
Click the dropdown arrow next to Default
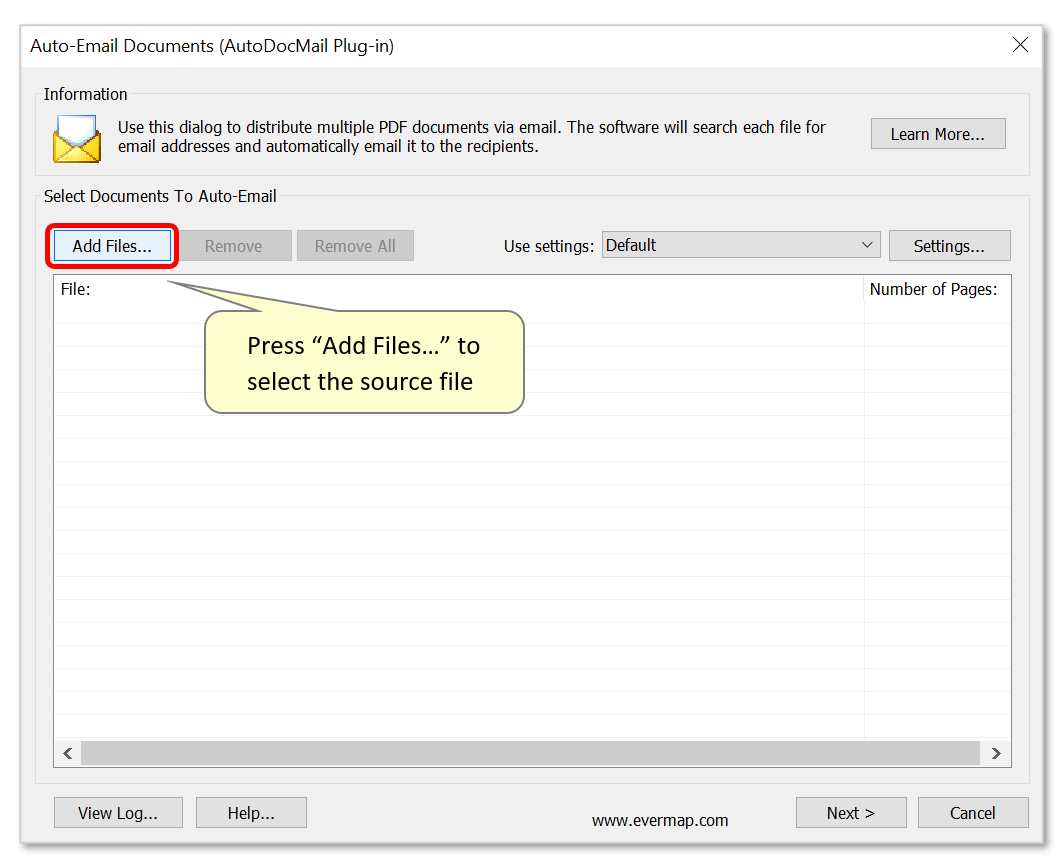[868, 245]
